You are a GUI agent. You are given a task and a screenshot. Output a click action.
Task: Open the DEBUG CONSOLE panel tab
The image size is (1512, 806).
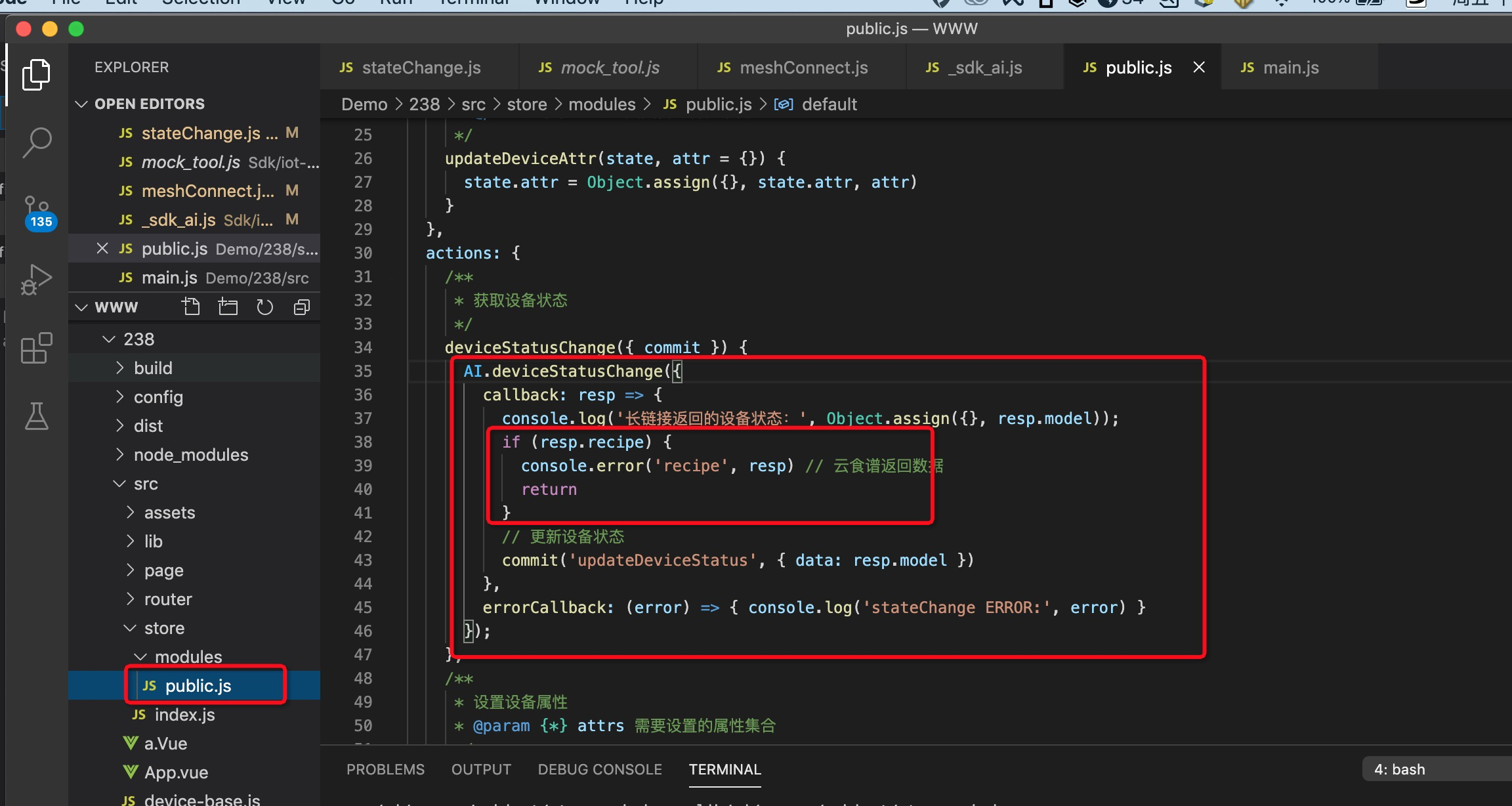point(600,769)
